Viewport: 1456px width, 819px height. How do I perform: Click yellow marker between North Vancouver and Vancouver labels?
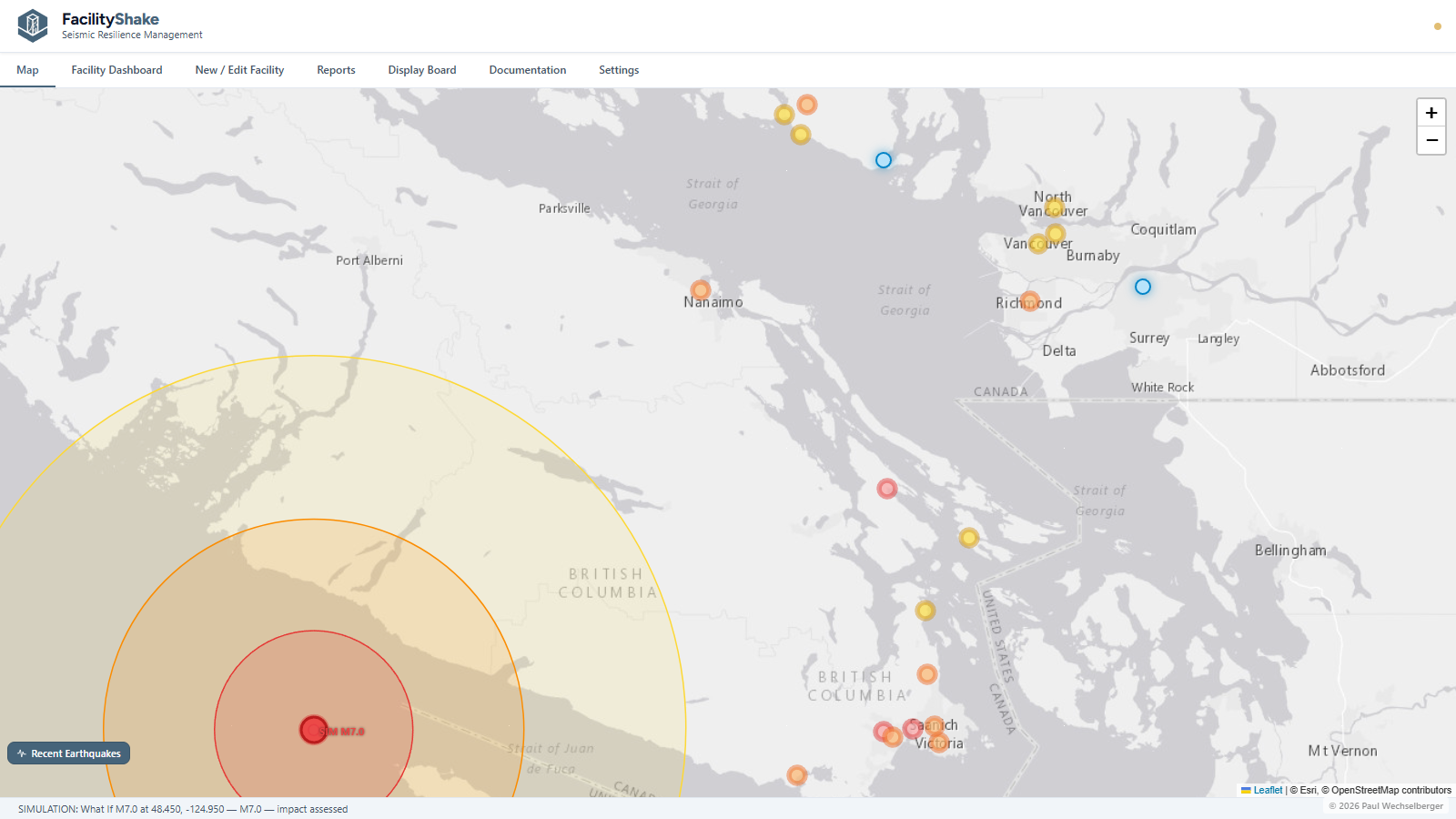[x=1056, y=234]
